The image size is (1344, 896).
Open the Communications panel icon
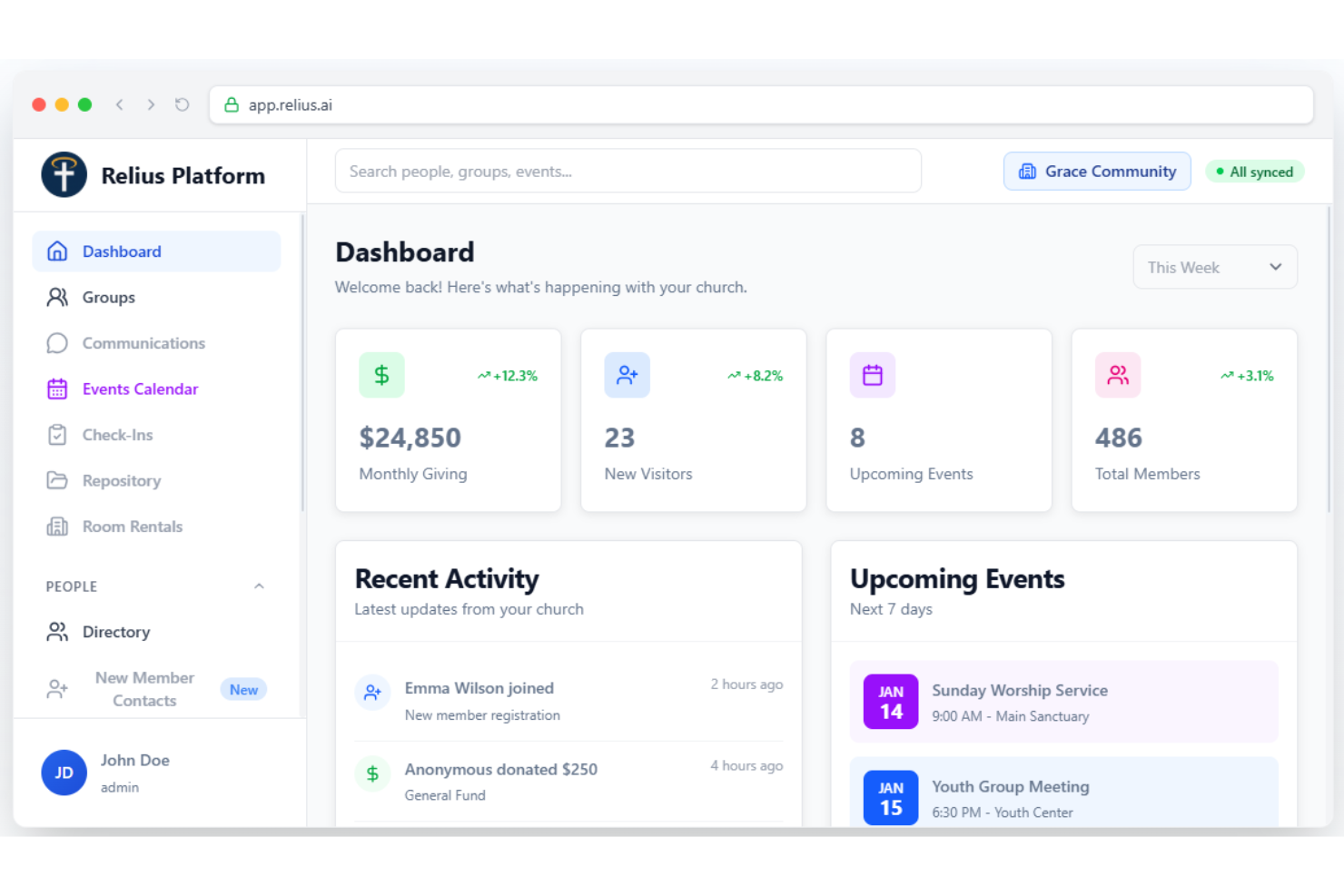(x=57, y=343)
